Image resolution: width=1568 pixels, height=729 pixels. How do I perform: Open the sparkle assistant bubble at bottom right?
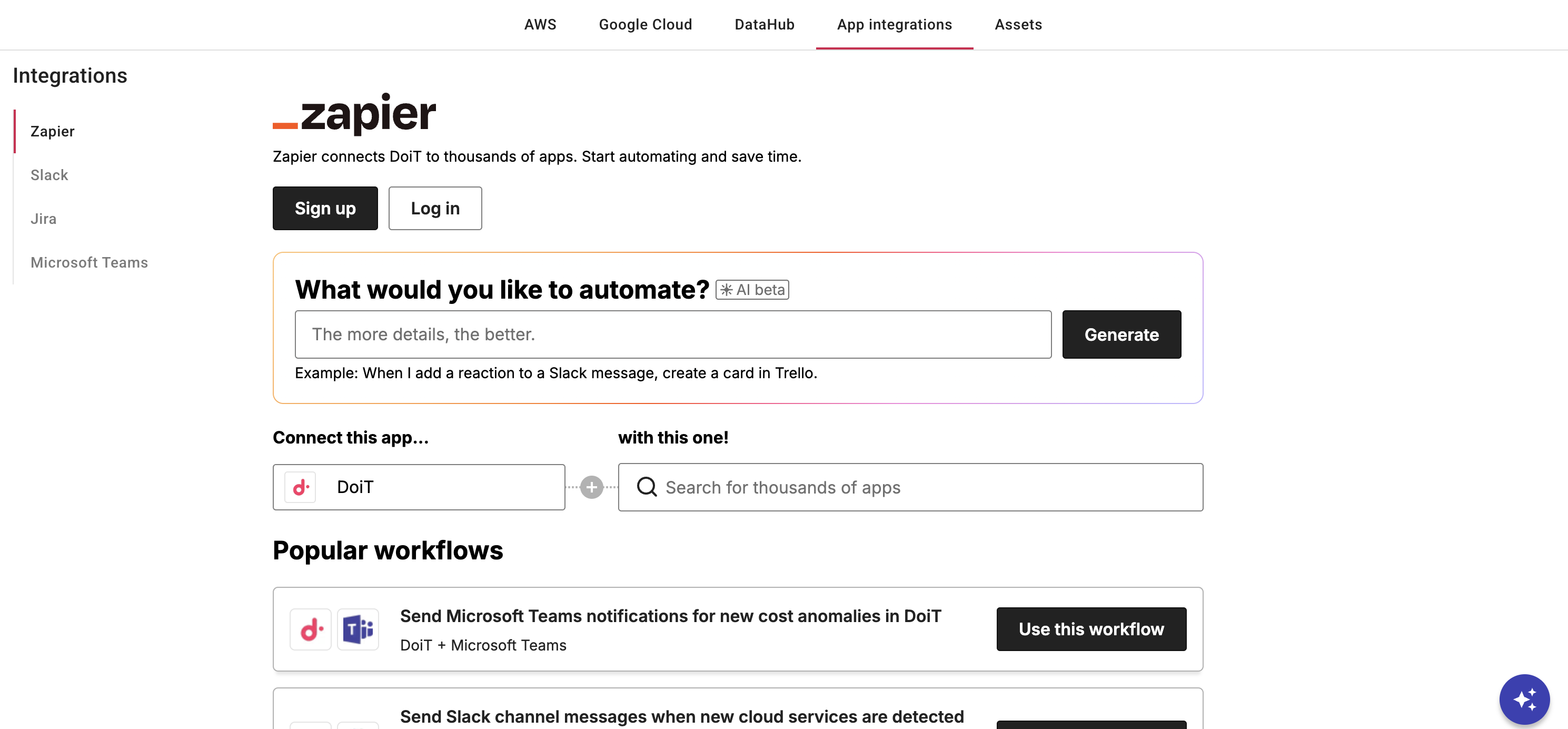point(1525,698)
